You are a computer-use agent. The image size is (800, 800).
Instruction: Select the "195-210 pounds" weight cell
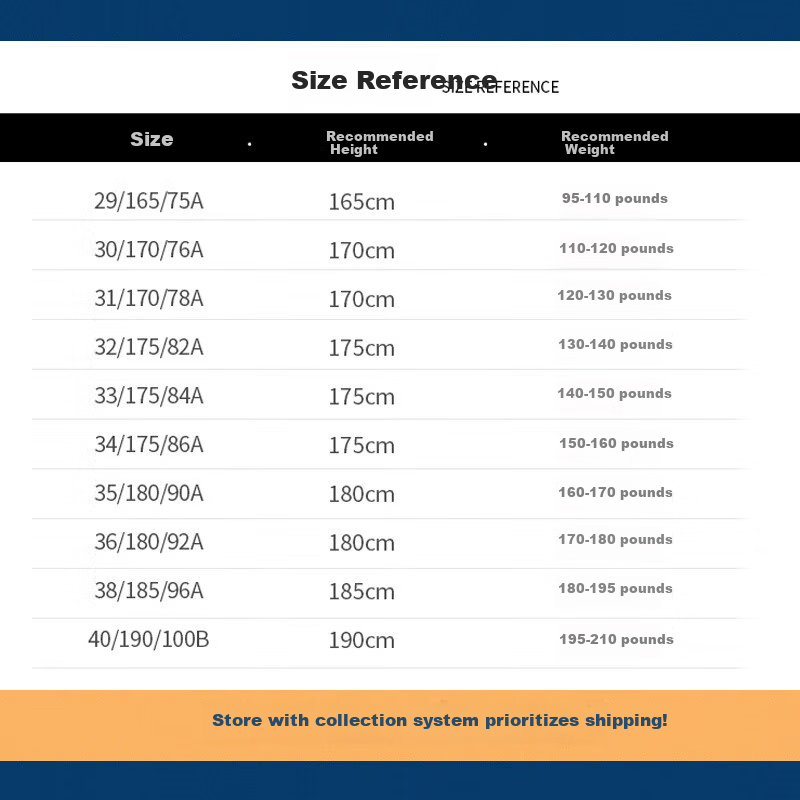[x=616, y=639]
